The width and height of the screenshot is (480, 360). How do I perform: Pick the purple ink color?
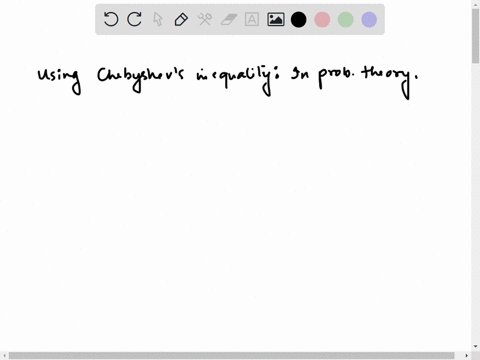pos(369,19)
